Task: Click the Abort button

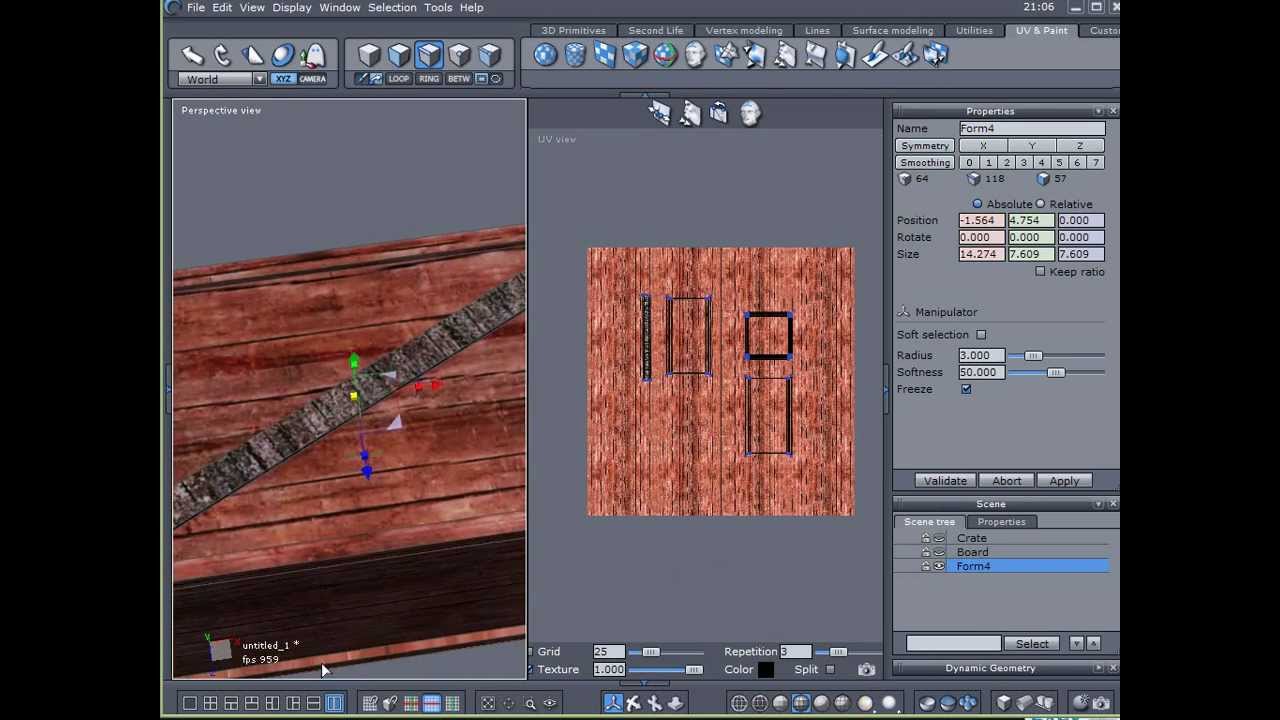Action: (x=1007, y=481)
